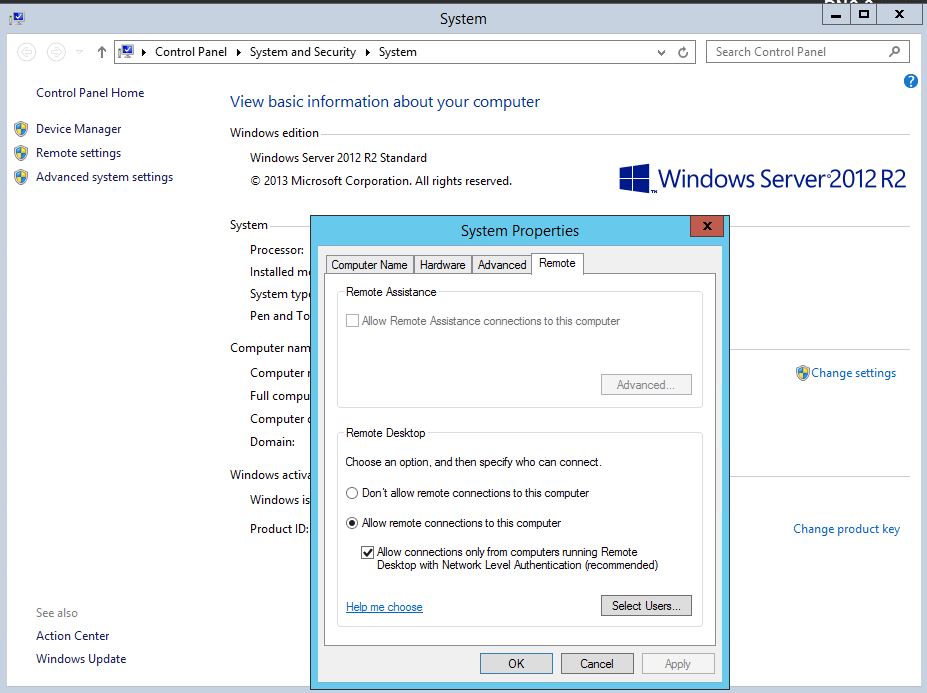927x693 pixels.
Task: Switch to the Computer Name tab
Action: point(369,264)
